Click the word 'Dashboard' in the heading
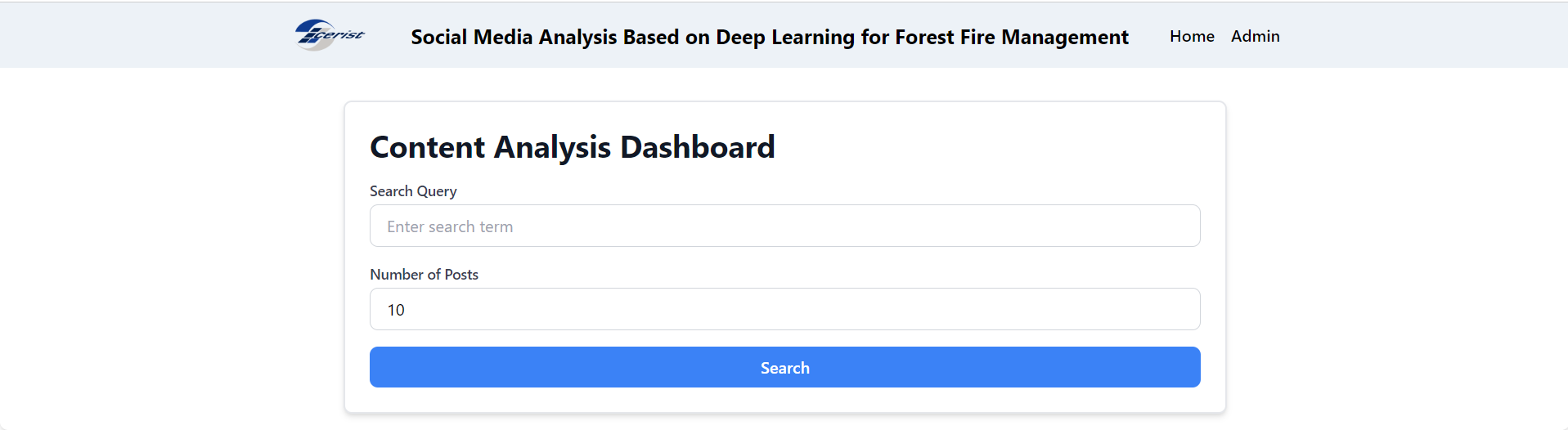Viewport: 1568px width, 430px height. click(697, 147)
